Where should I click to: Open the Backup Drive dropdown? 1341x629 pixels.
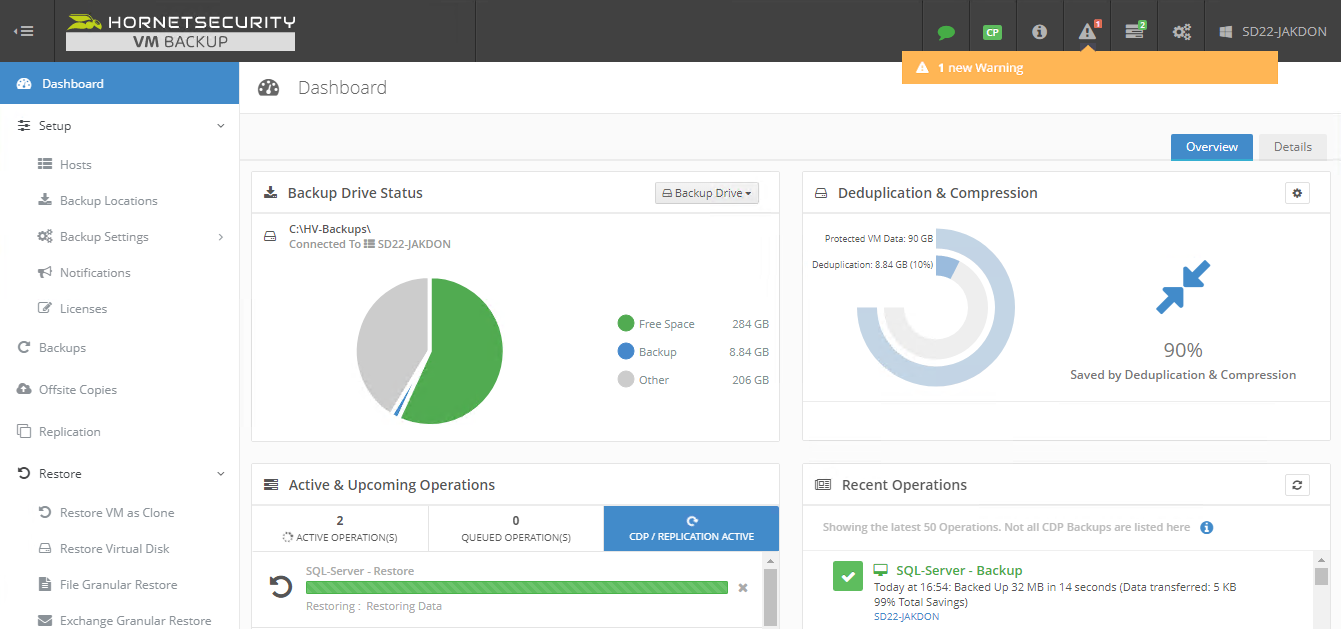click(707, 193)
